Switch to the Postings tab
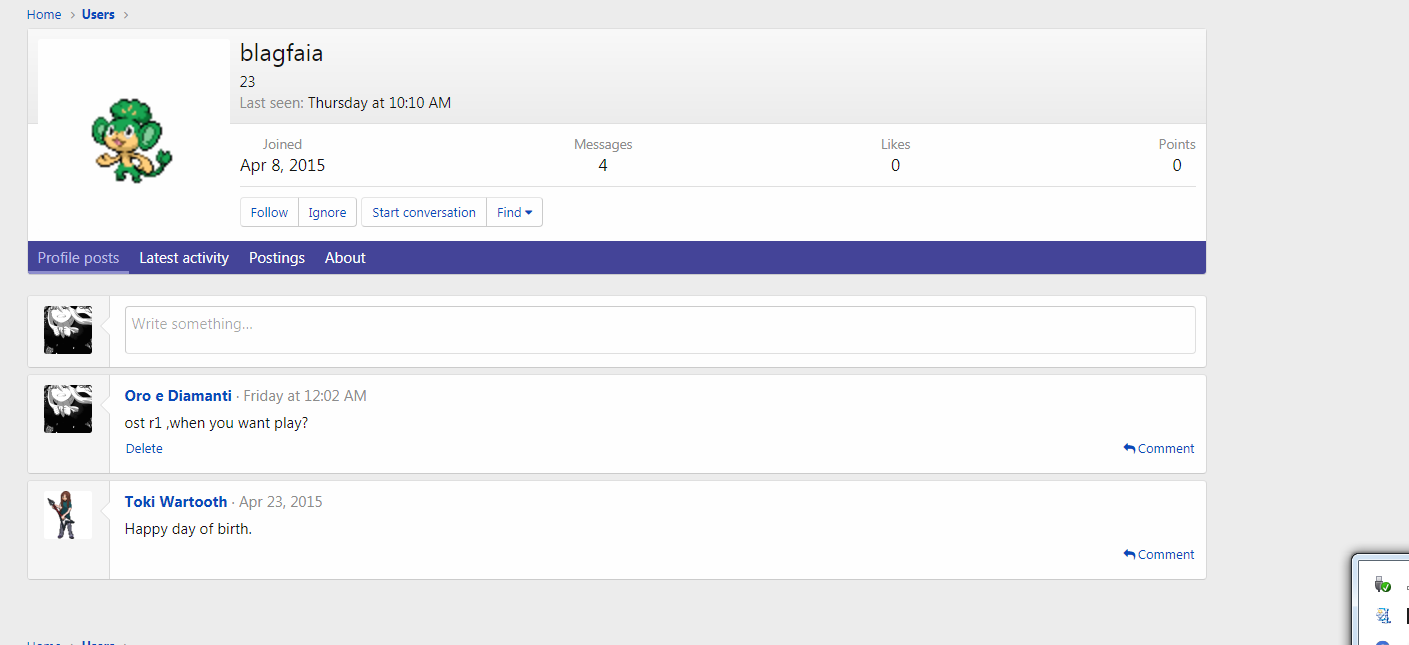 pos(277,258)
